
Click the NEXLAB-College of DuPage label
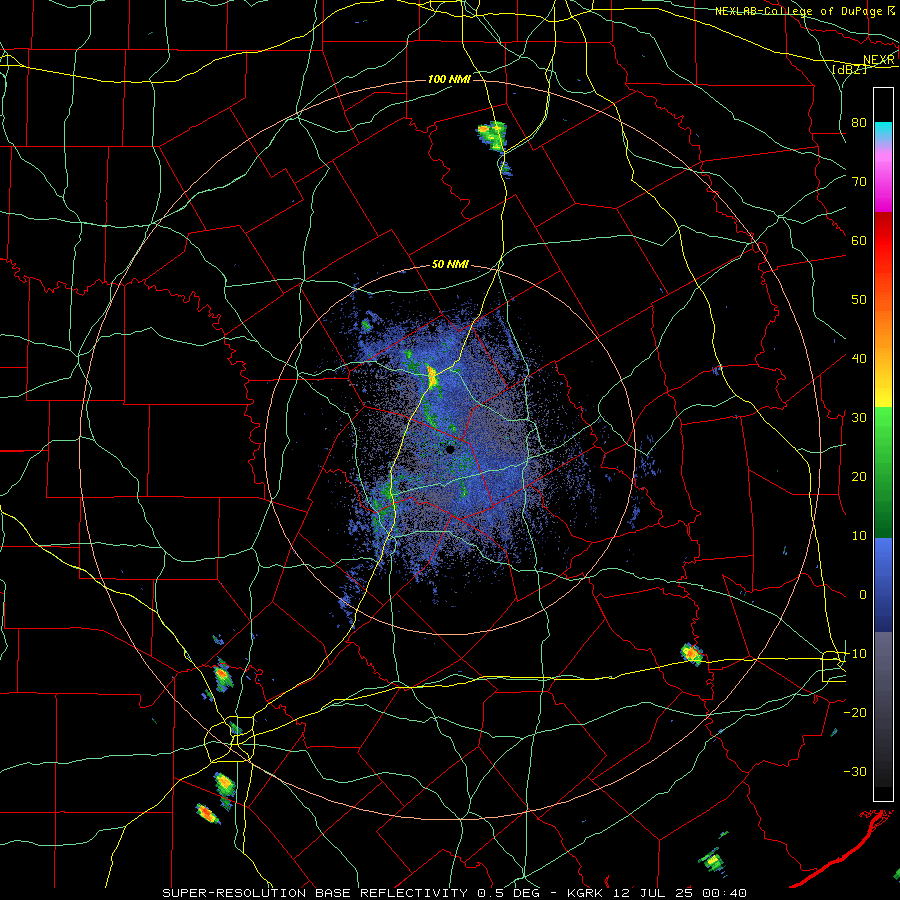[x=799, y=11]
